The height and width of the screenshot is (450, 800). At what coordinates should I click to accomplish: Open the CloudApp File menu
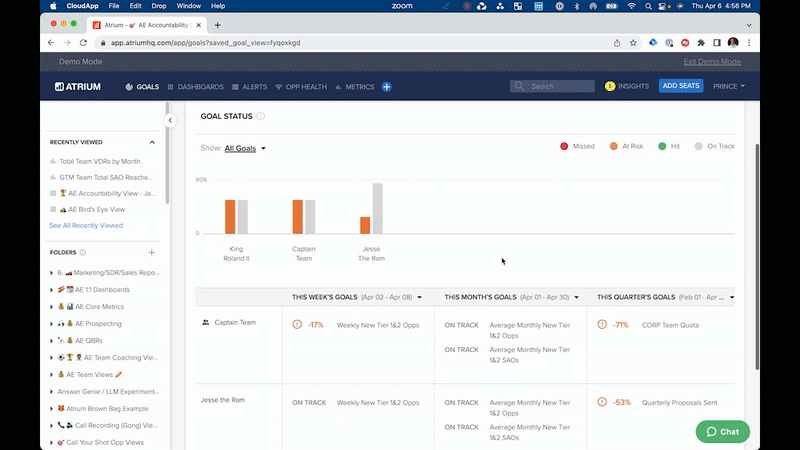tap(114, 6)
